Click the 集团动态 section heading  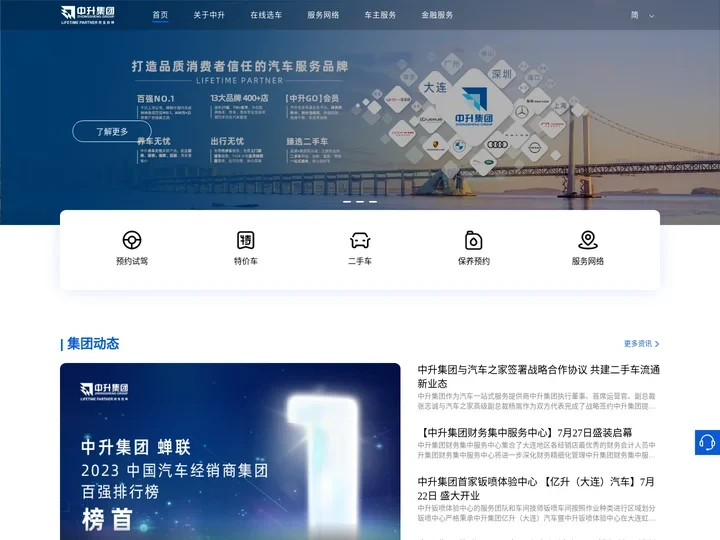point(93,343)
